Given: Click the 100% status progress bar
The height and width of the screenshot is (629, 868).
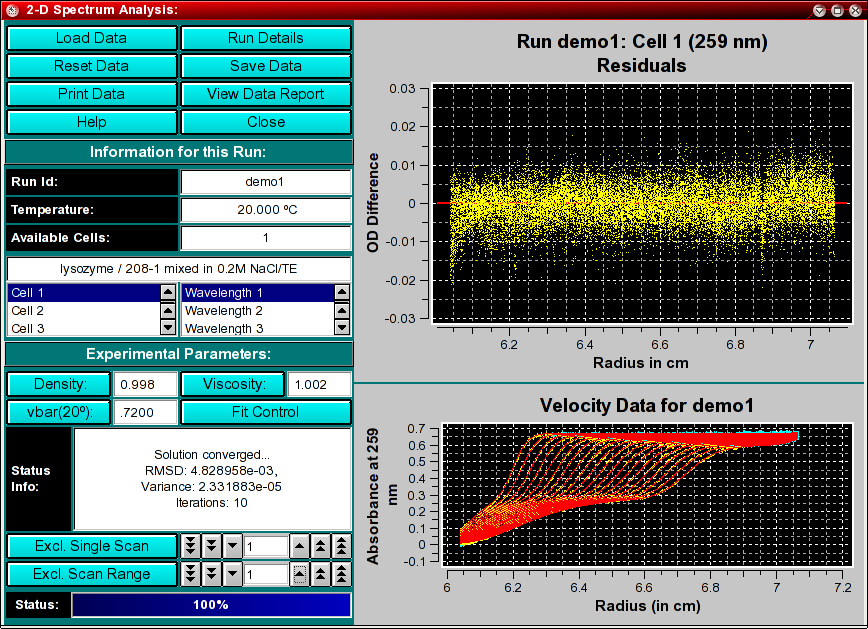Looking at the screenshot, I should tap(211, 605).
